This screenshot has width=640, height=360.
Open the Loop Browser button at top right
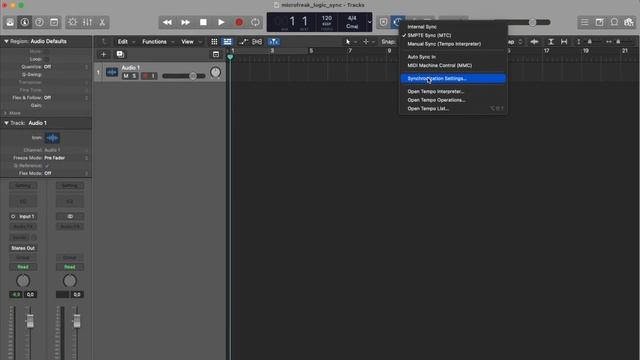[x=614, y=22]
